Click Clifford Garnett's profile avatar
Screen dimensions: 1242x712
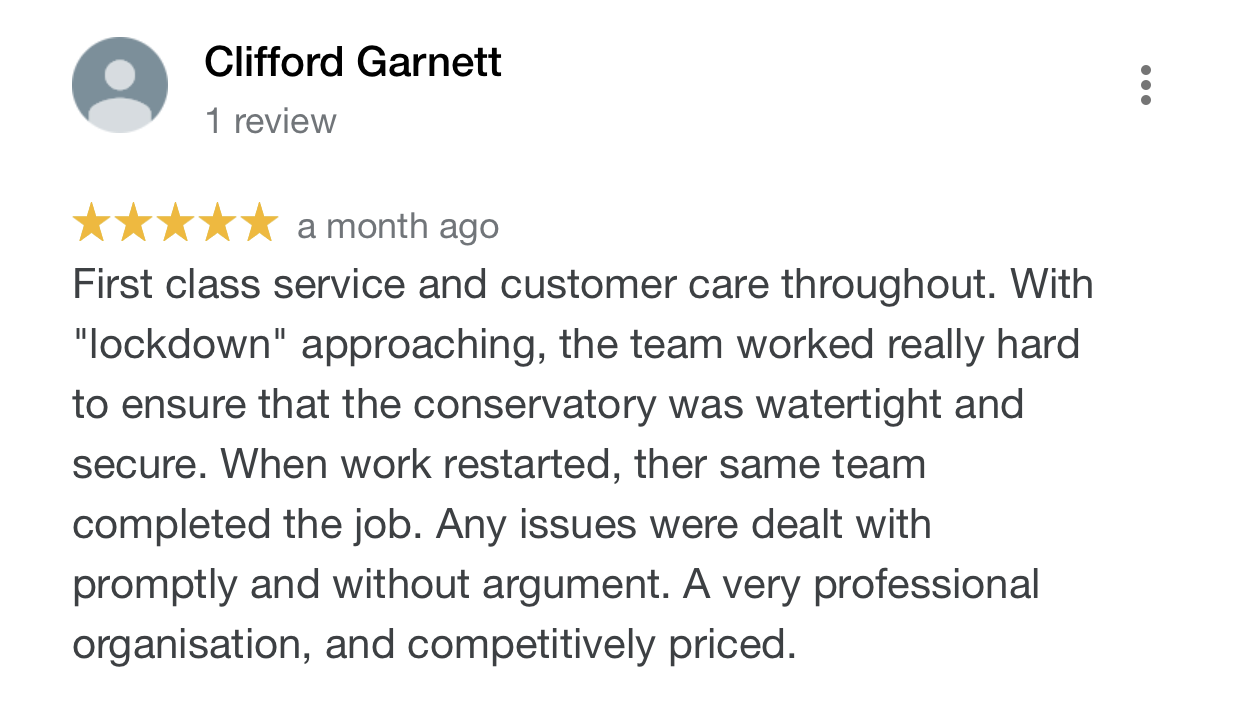[120, 85]
